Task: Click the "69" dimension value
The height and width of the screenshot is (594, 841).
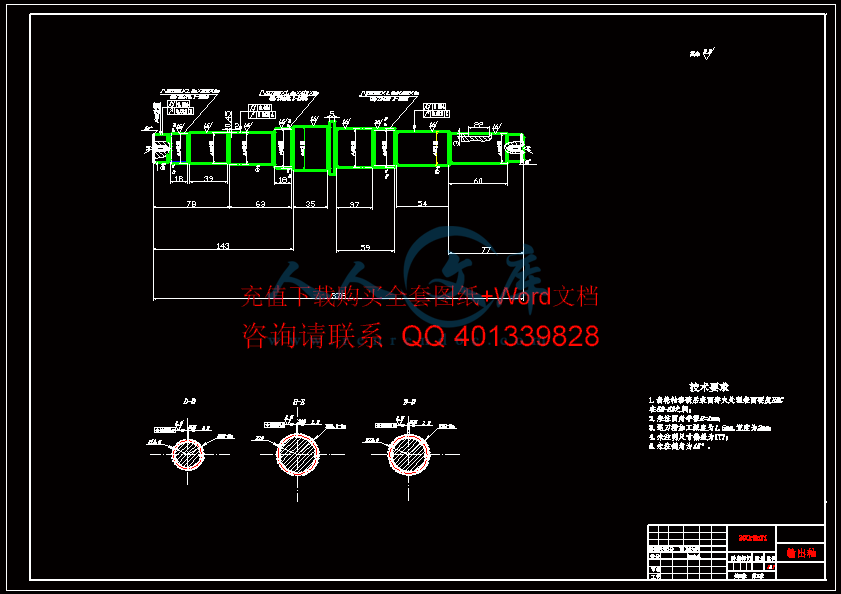Action: [260, 204]
